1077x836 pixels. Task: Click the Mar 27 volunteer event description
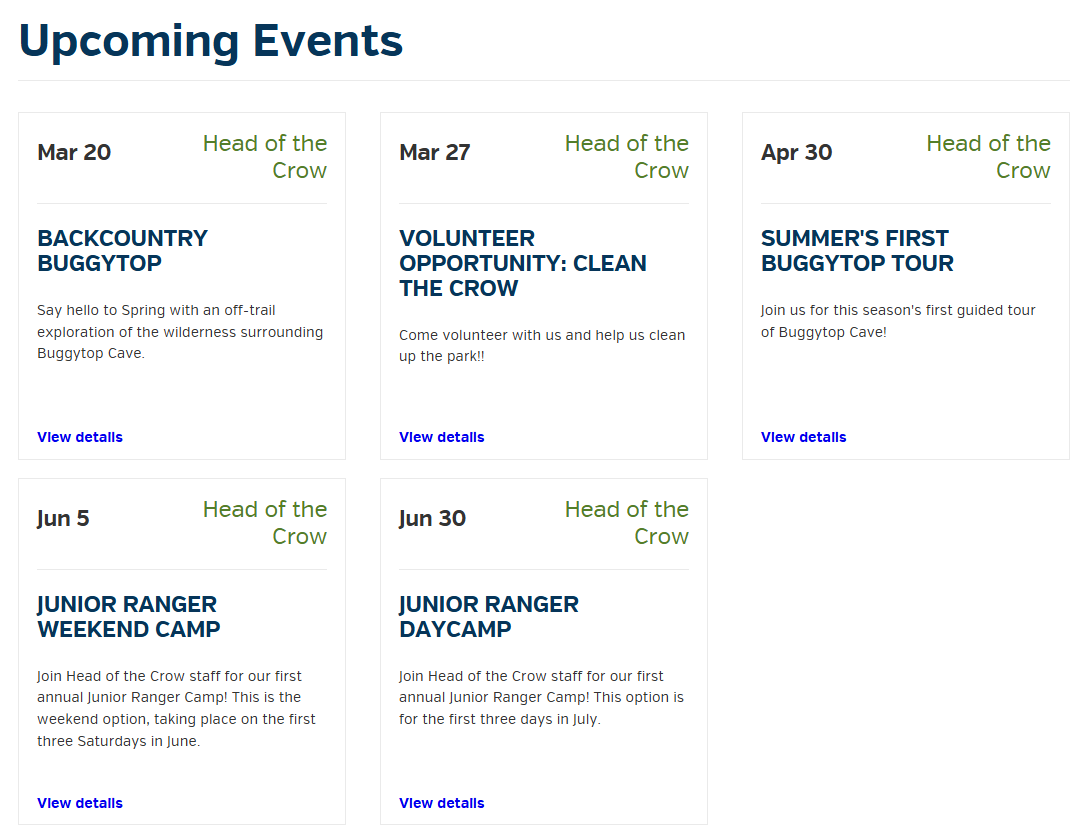coord(542,346)
